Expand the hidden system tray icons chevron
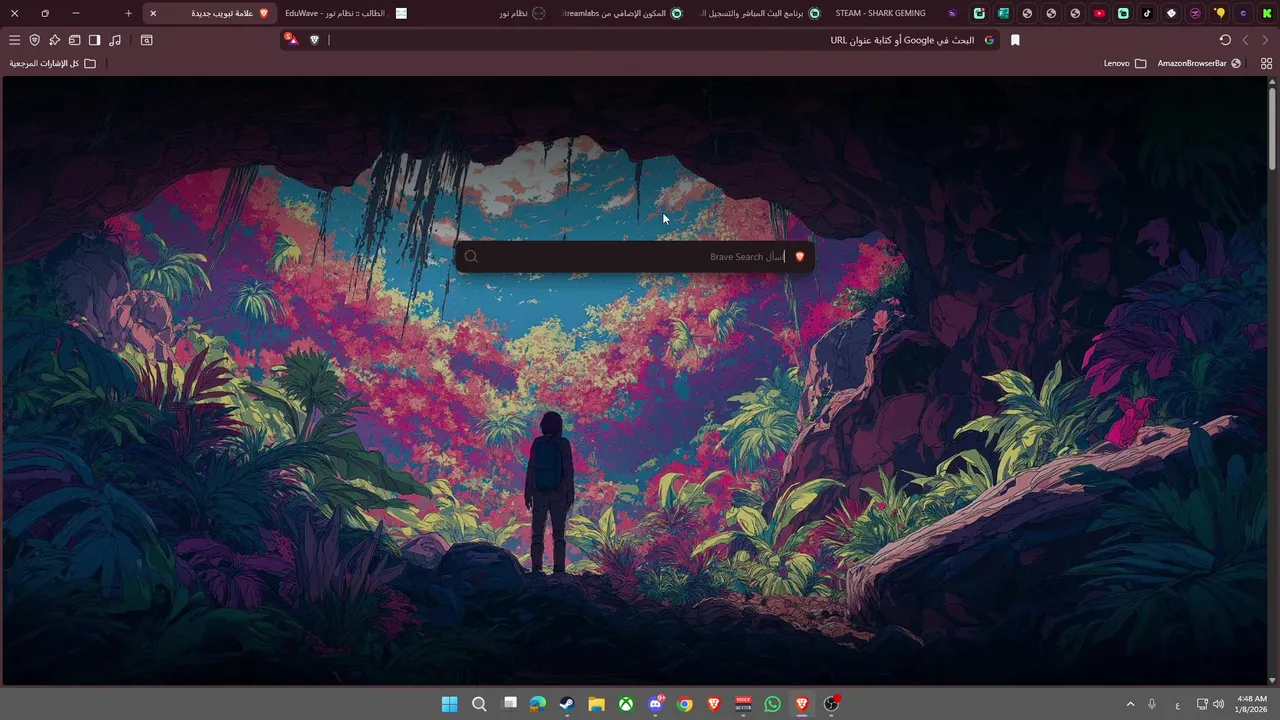The width and height of the screenshot is (1280, 720). click(x=1130, y=704)
